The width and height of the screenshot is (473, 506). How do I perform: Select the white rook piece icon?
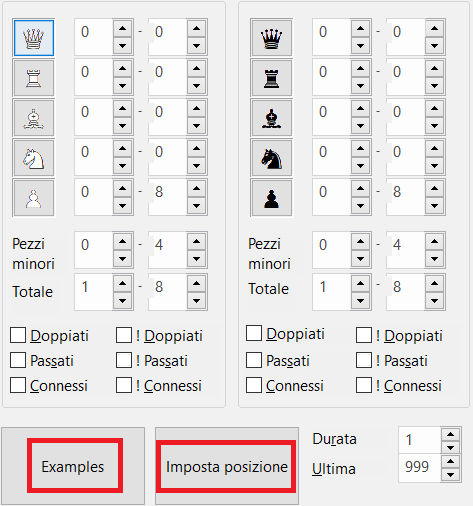pos(34,78)
